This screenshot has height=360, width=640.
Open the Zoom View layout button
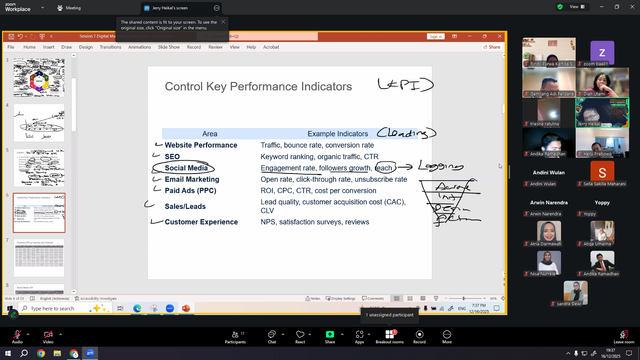coord(577,7)
